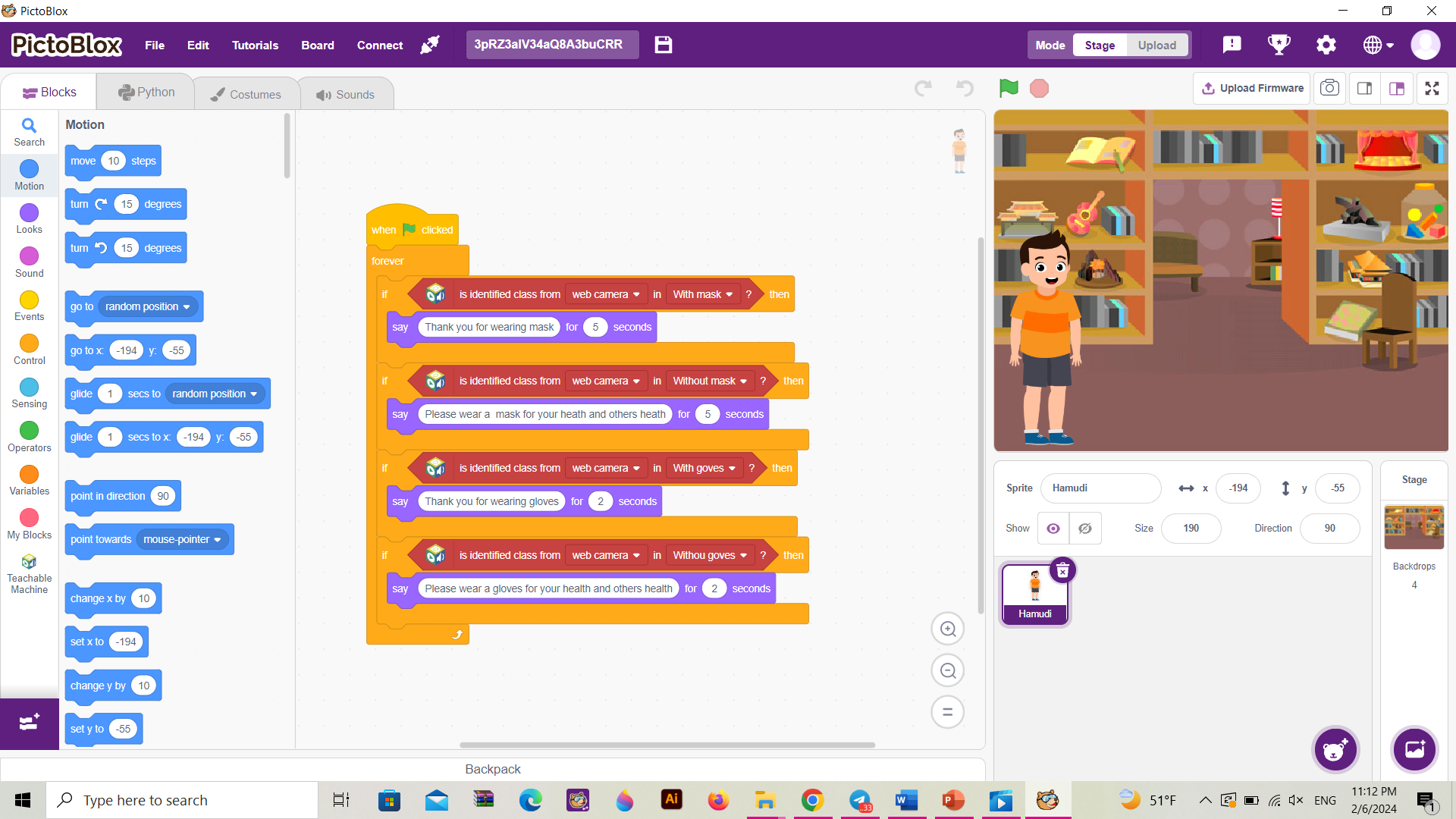Click the stage screenshot camera icon
The image size is (1456, 819).
1329,89
